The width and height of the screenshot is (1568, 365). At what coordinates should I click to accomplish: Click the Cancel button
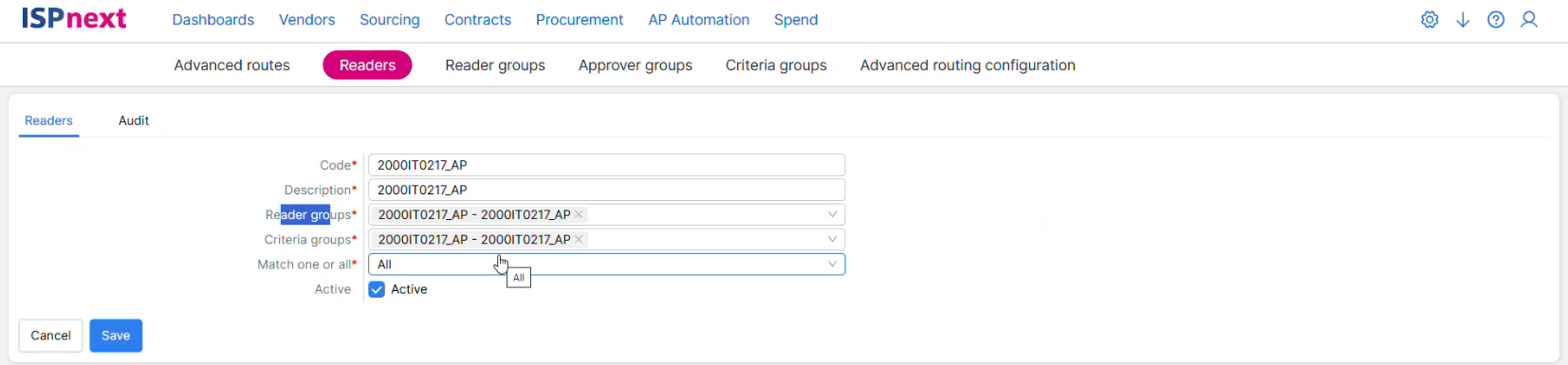tap(50, 336)
